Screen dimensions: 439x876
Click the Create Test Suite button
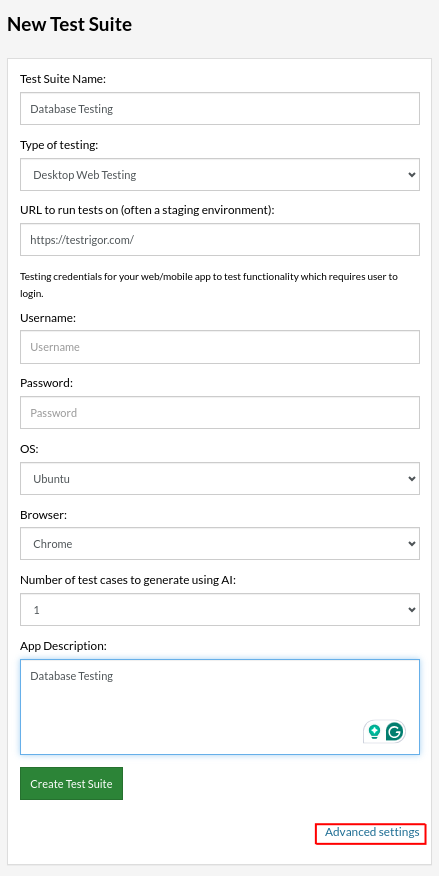[71, 783]
